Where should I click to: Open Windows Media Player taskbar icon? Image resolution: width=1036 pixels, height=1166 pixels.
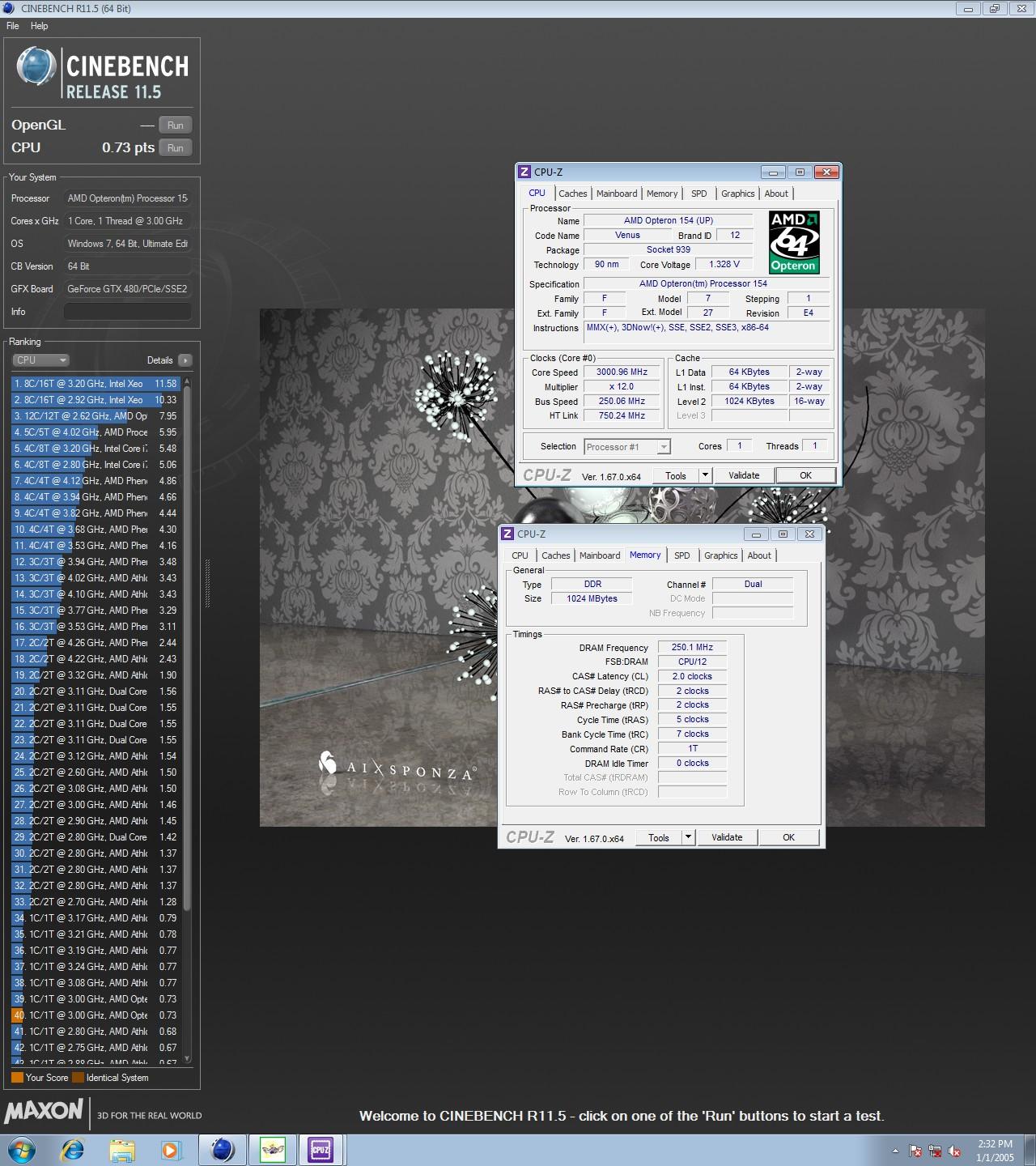tap(171, 1150)
